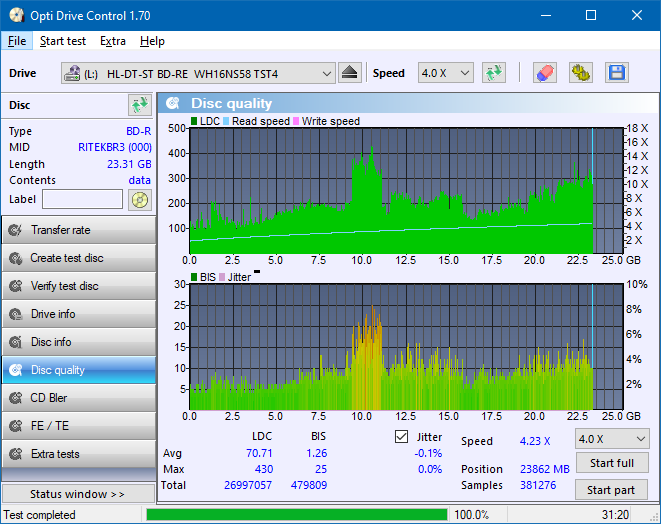Open the Extra menu
The image size is (661, 524).
point(113,41)
